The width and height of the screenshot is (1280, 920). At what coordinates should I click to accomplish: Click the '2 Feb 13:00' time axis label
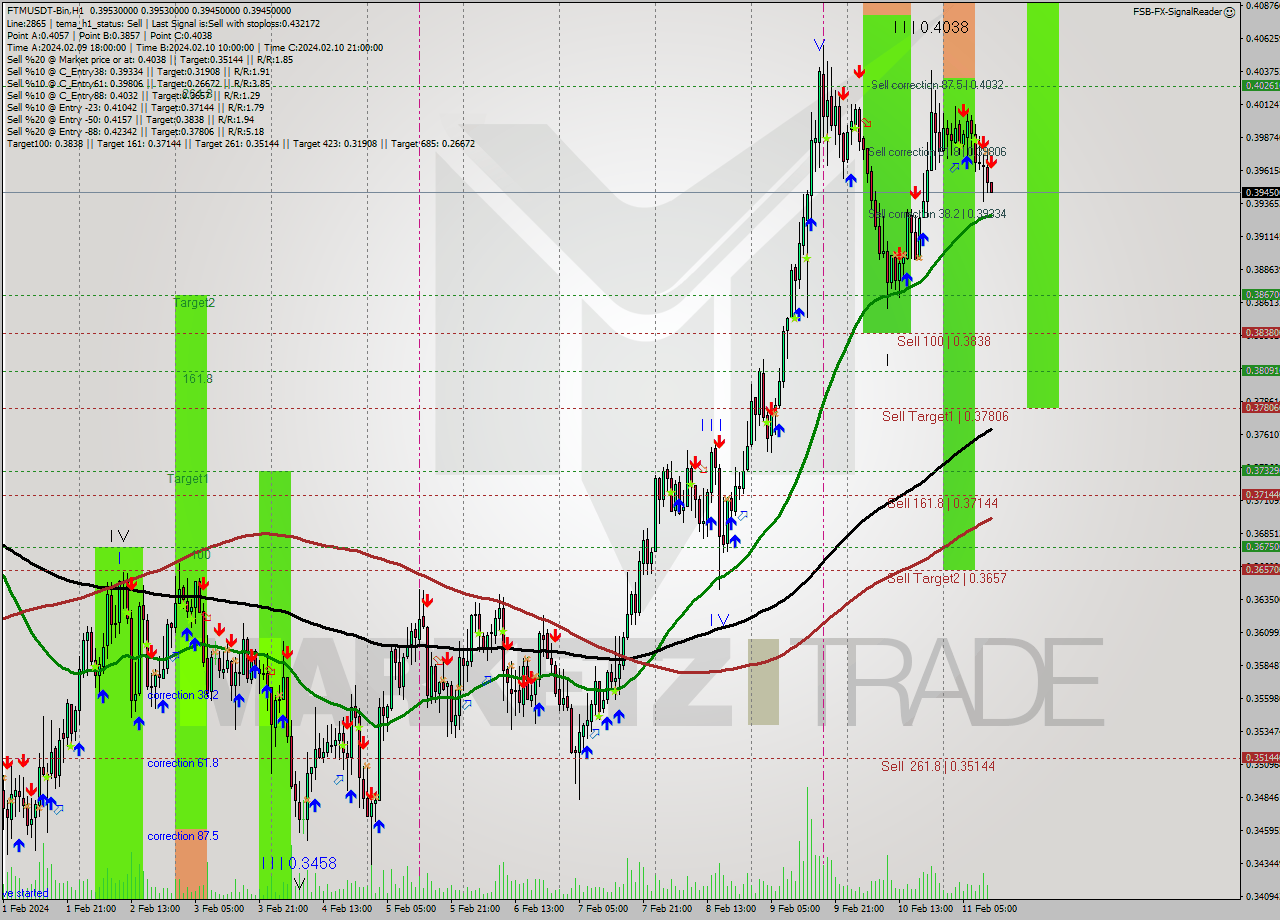point(153,909)
